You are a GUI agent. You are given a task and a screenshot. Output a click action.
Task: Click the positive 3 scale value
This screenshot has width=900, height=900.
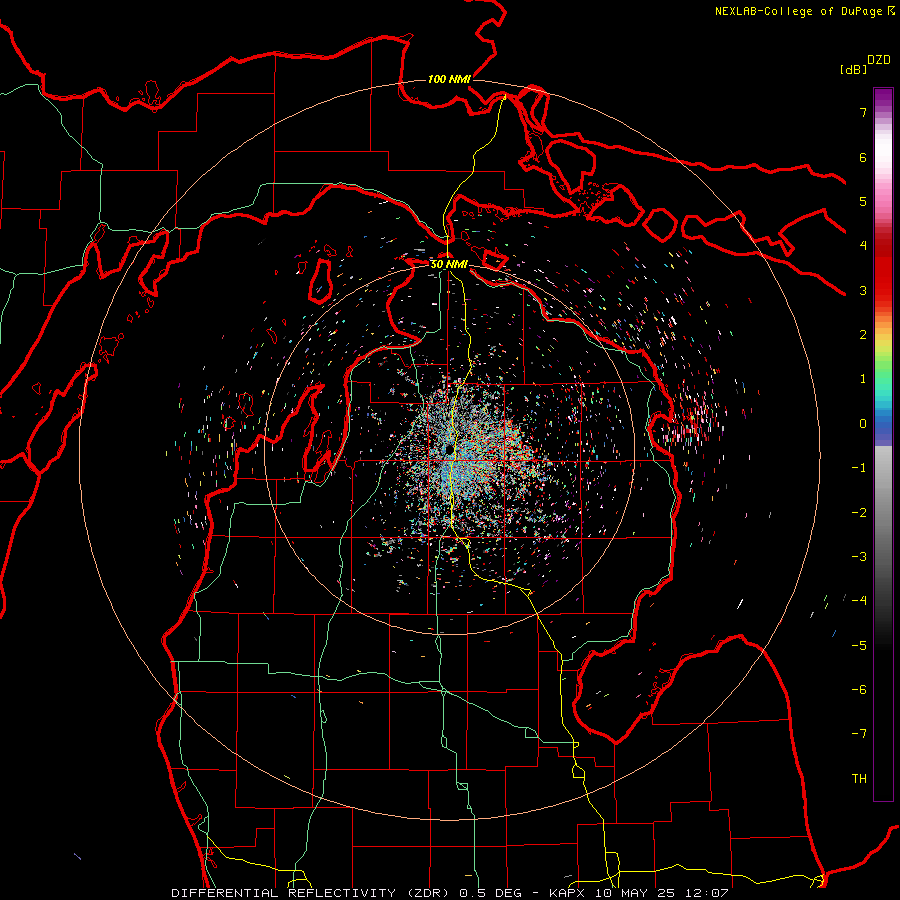[x=863, y=290]
